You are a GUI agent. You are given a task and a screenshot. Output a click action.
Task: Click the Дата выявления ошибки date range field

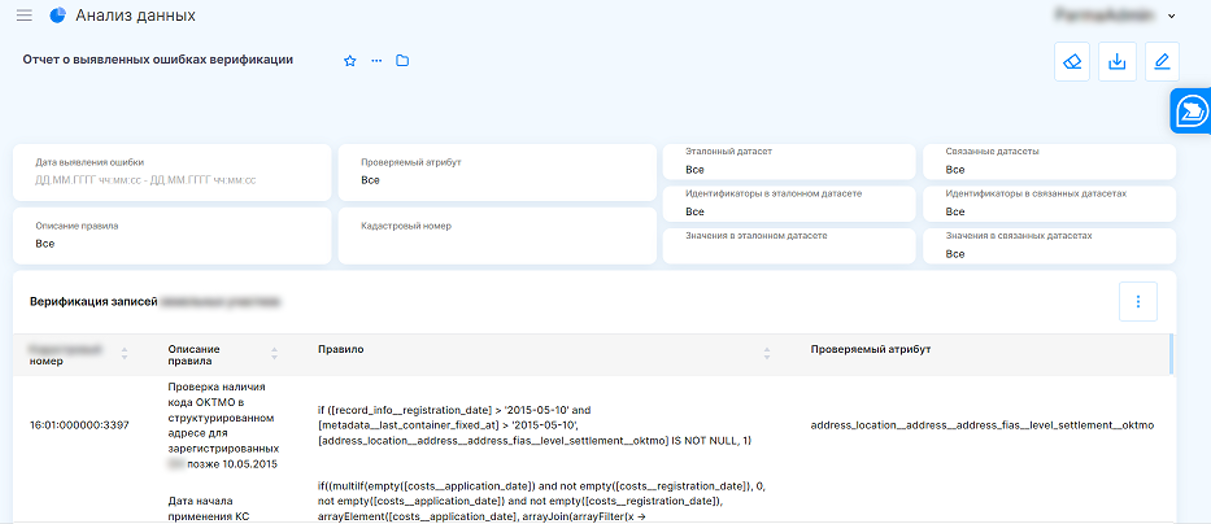click(171, 180)
